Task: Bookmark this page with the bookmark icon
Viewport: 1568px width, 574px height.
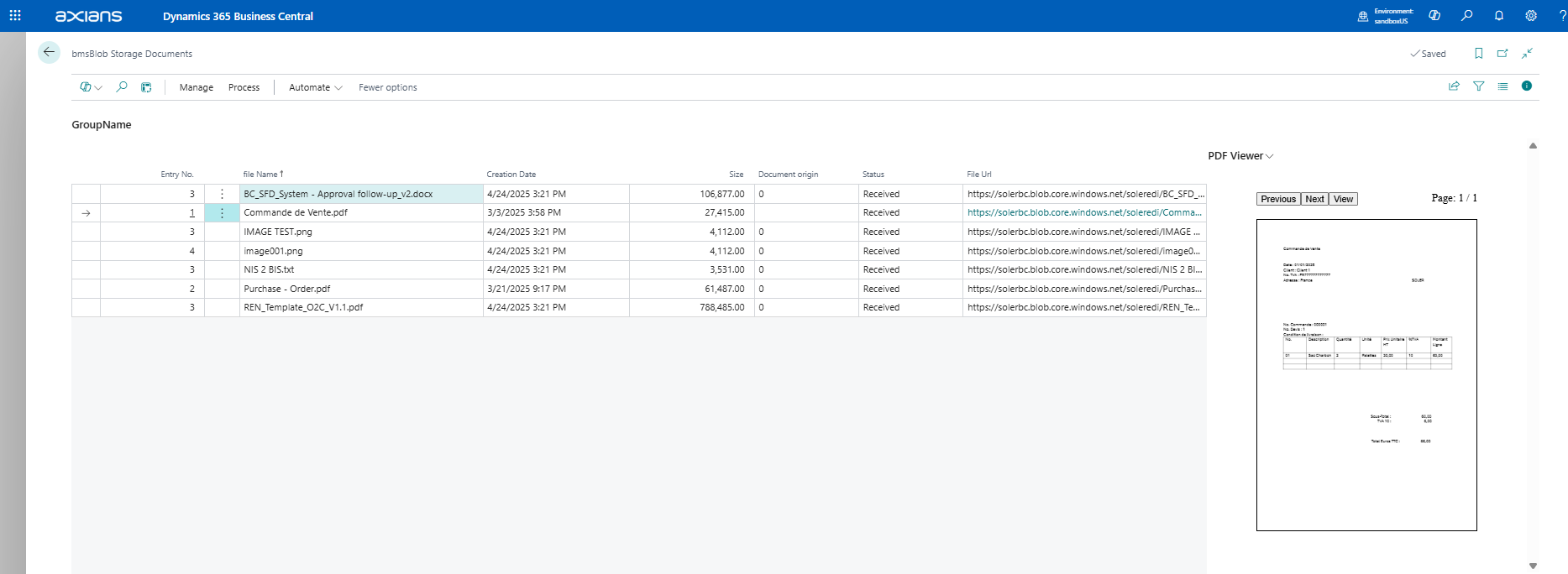Action: (x=1479, y=54)
